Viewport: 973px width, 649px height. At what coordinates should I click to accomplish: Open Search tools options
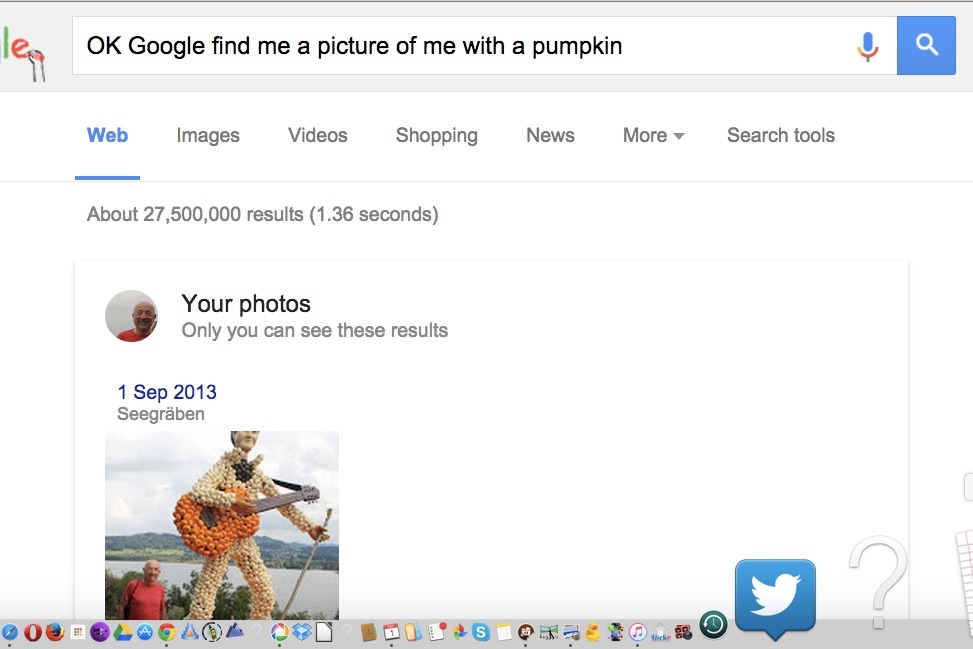781,135
